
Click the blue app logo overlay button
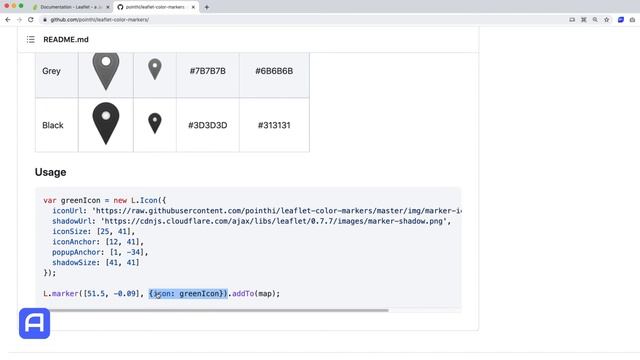pos(34,323)
